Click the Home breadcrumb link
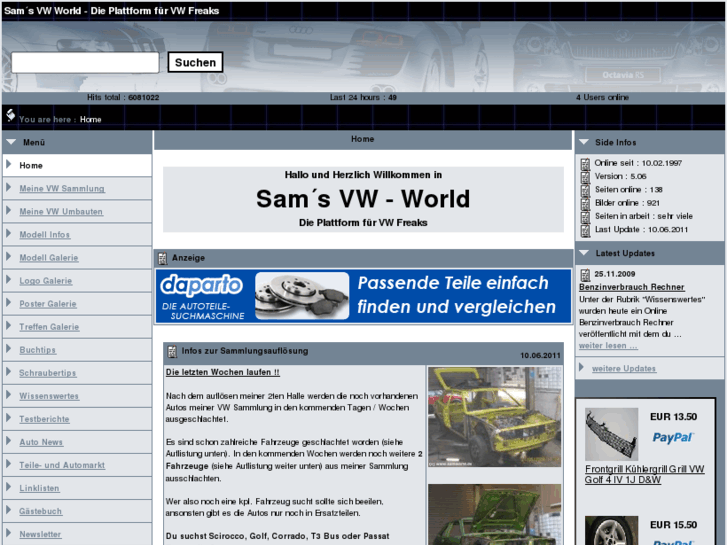Viewport: 727px width, 545px height. (x=90, y=120)
